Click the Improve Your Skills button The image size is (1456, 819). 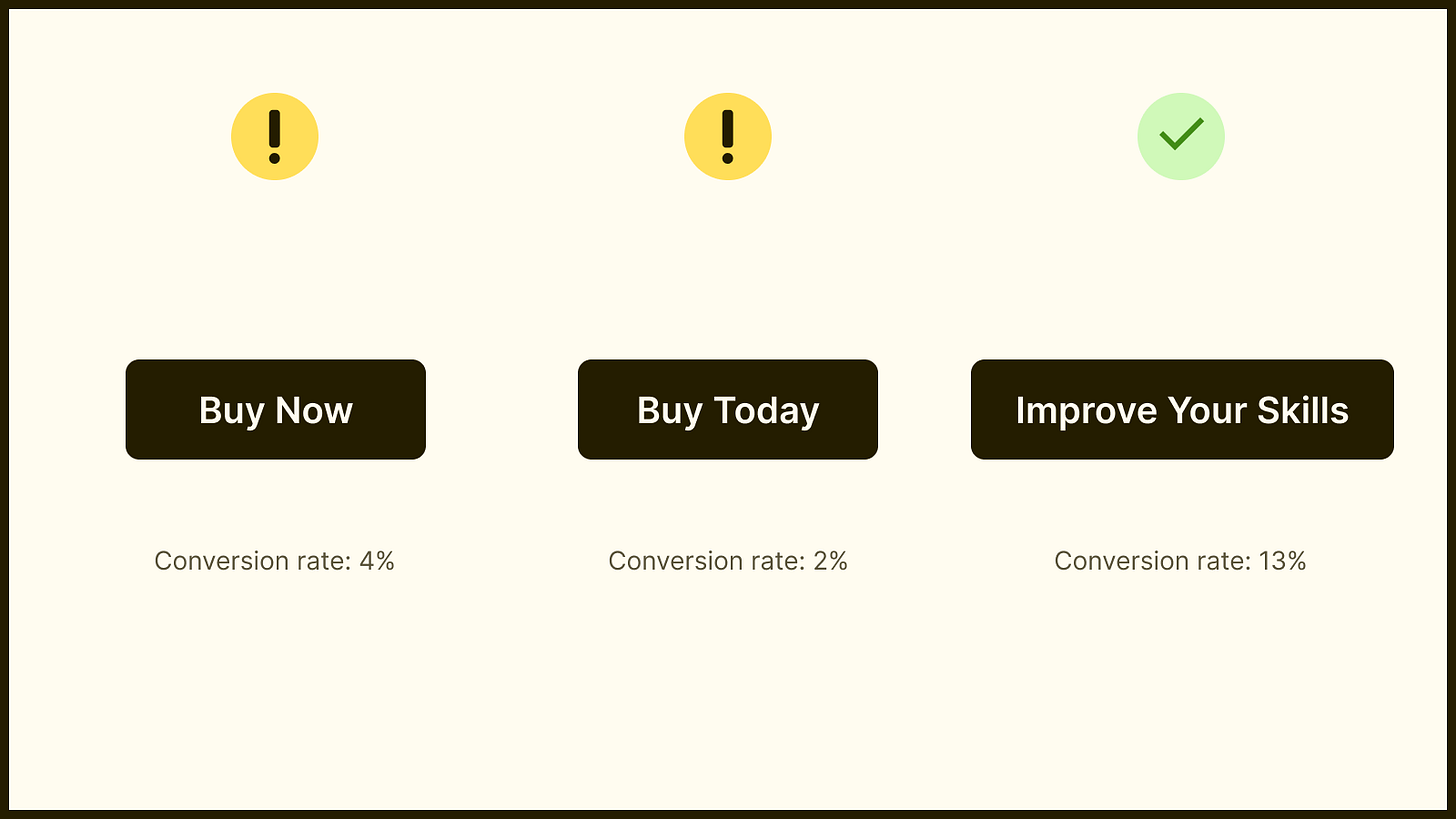click(1182, 410)
